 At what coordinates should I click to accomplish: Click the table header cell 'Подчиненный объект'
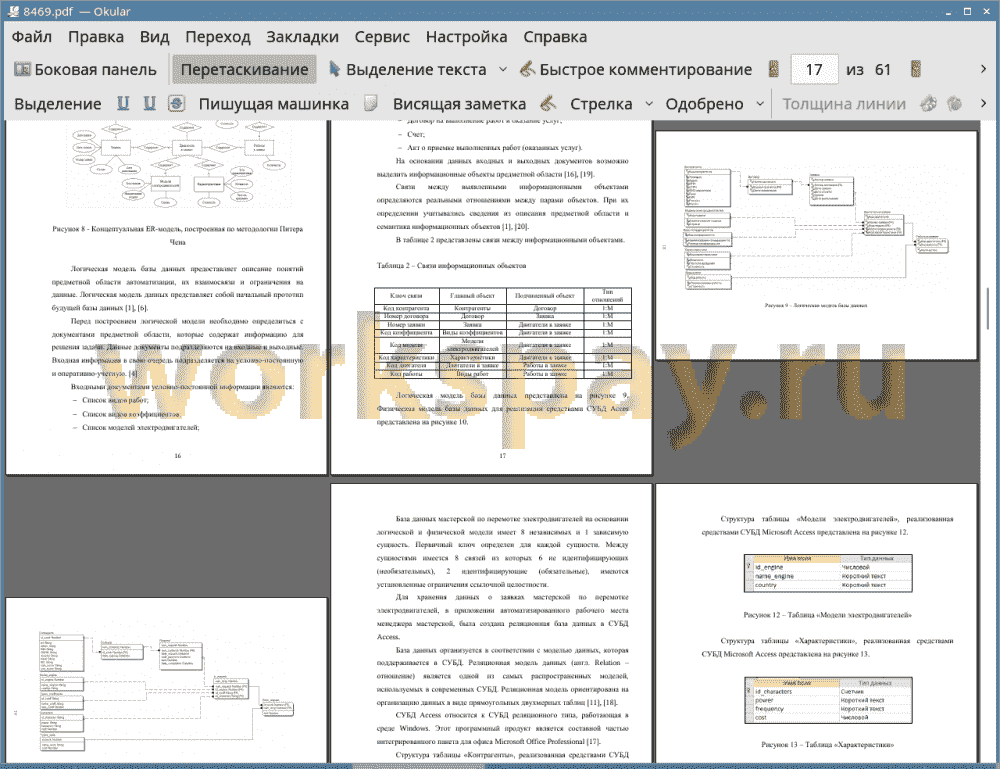(545, 296)
